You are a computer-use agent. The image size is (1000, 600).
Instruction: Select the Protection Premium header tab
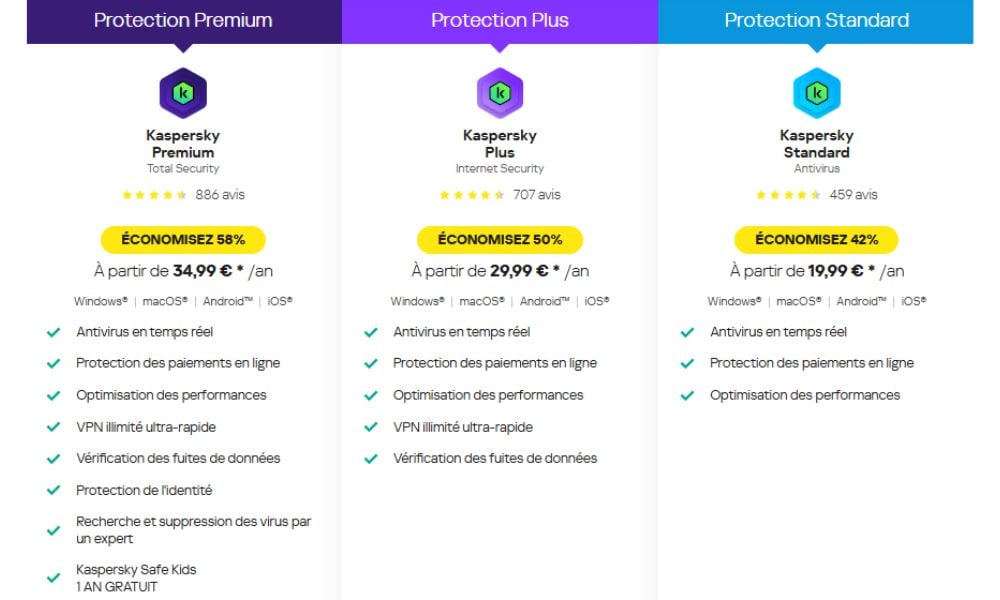click(183, 20)
